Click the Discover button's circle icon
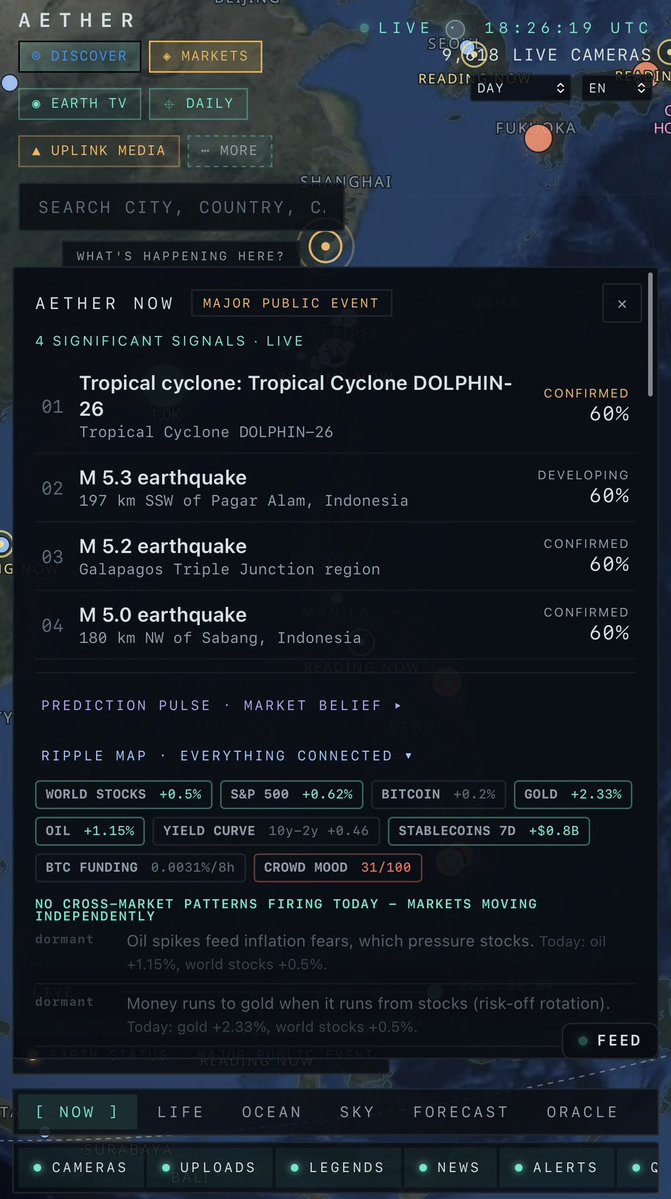 click(37, 57)
